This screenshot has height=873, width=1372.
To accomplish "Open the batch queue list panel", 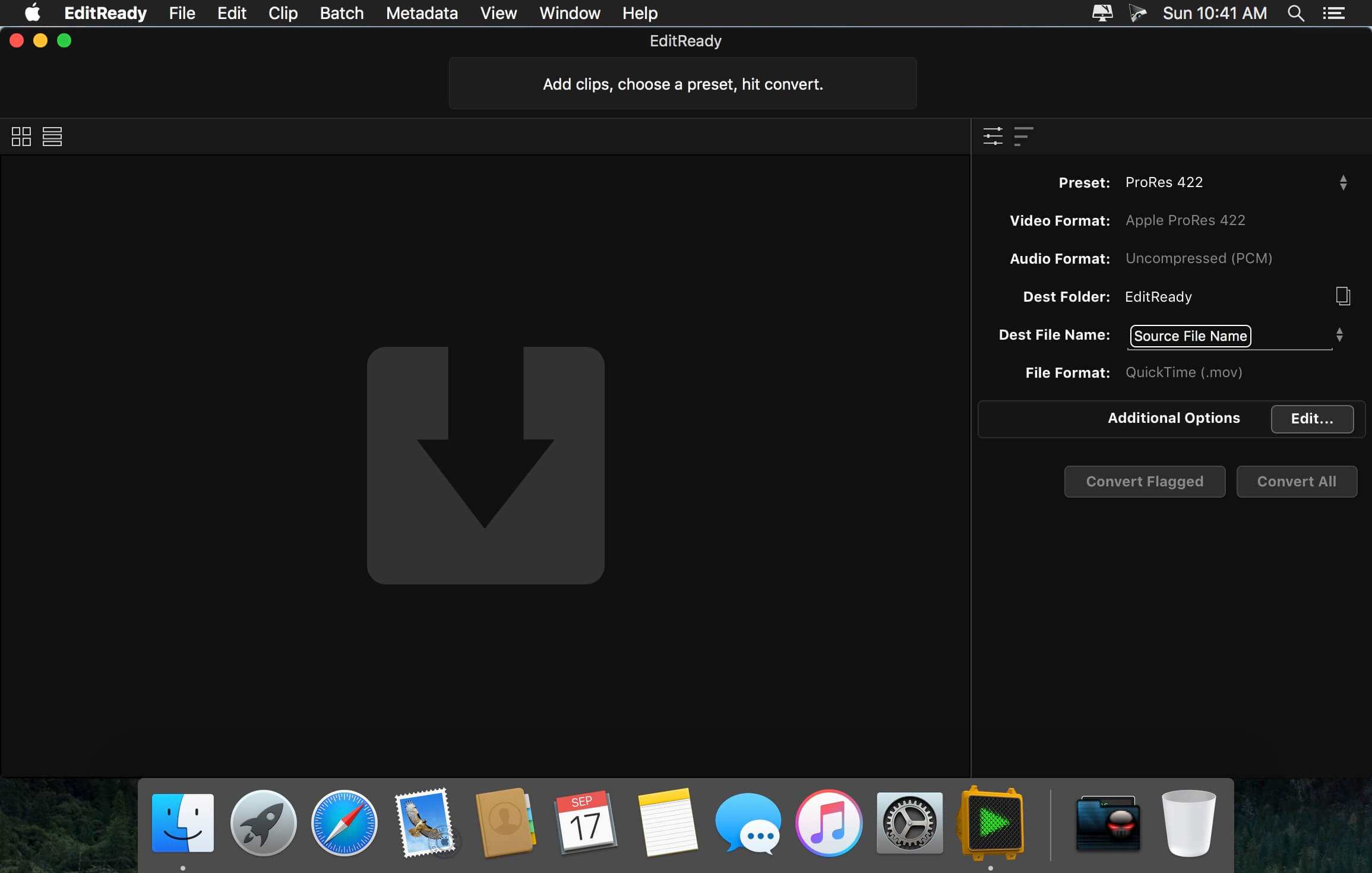I will pos(1023,136).
